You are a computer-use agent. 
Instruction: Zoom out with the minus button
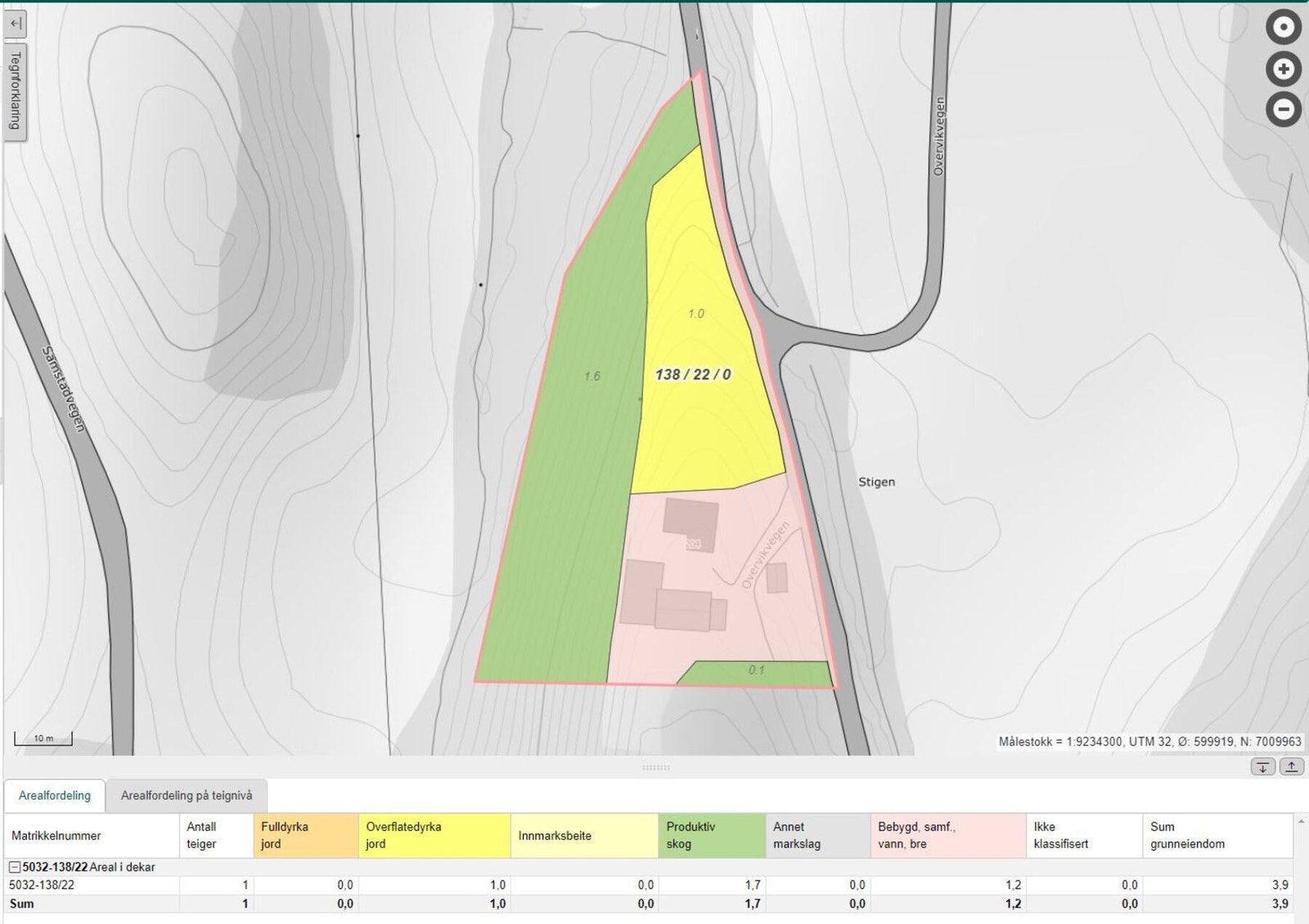1283,109
